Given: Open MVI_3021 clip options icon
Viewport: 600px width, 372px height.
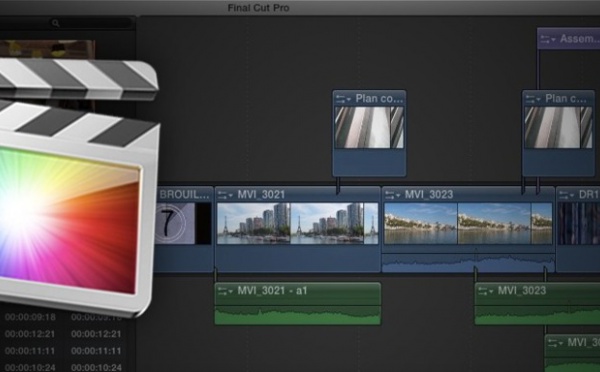Looking at the screenshot, I should coord(225,195).
